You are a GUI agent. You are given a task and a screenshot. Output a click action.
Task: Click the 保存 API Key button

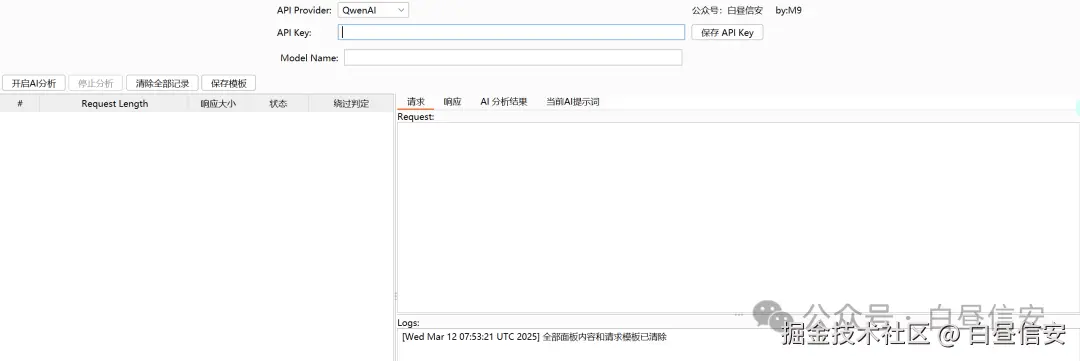point(727,32)
